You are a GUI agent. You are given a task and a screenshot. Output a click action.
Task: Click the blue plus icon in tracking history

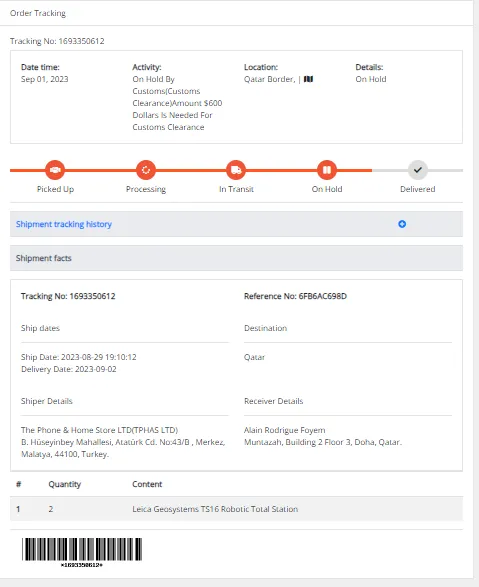[x=402, y=224]
